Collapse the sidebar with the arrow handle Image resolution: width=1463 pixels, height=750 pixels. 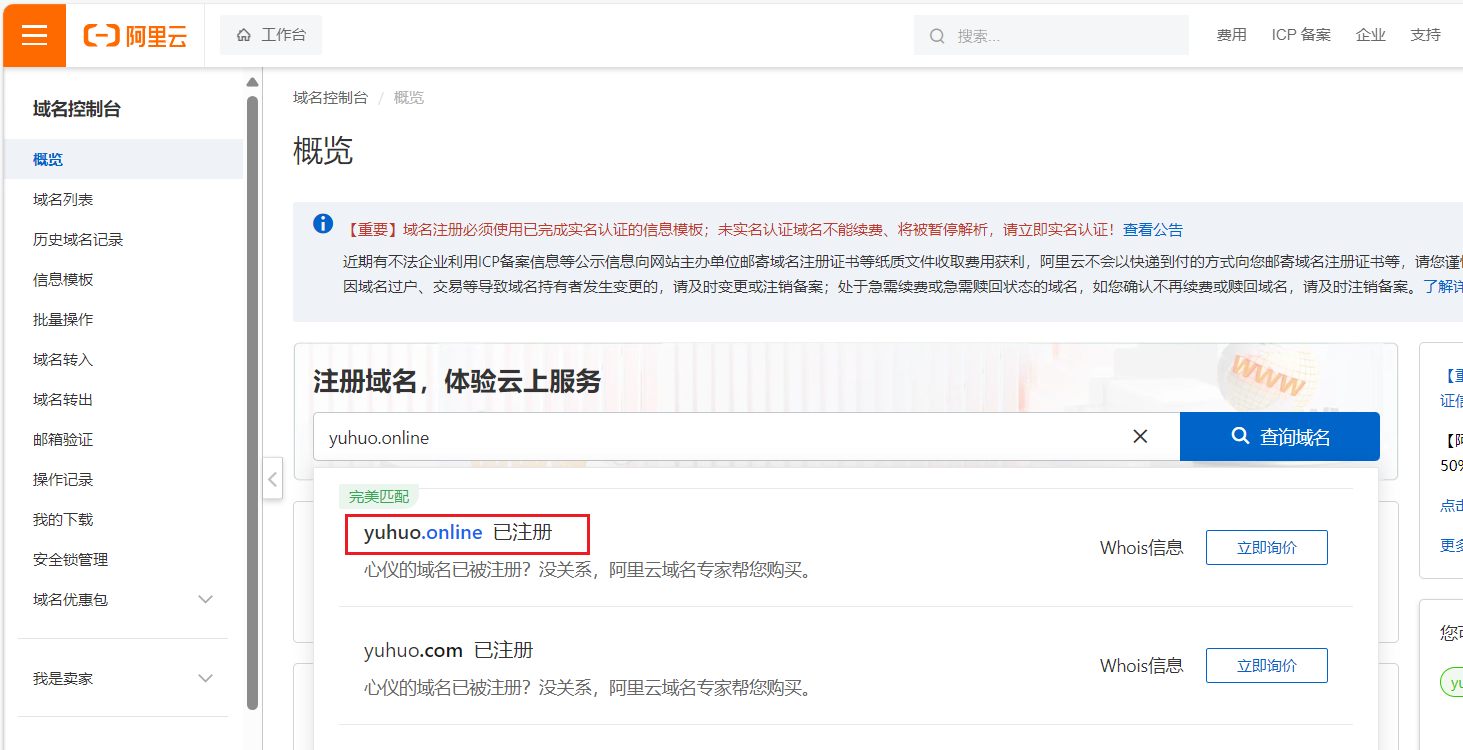[x=273, y=479]
